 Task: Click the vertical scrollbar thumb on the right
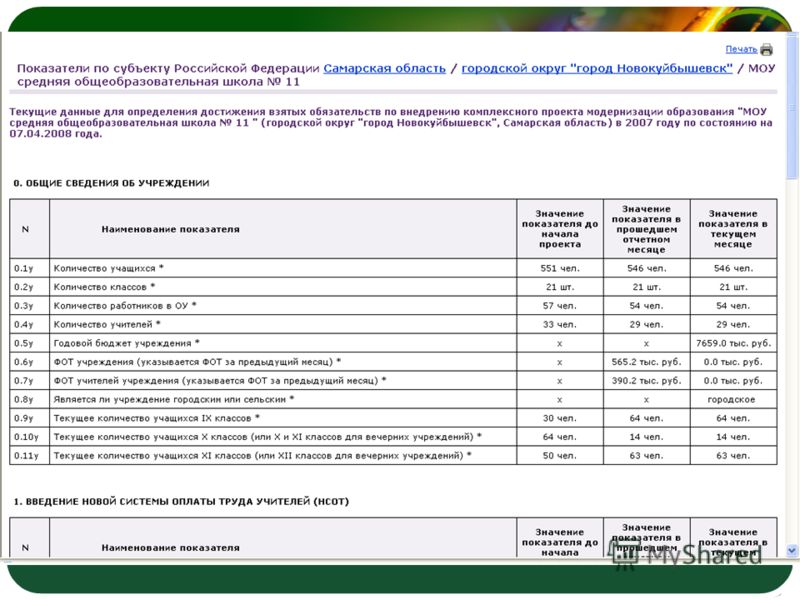point(792,107)
